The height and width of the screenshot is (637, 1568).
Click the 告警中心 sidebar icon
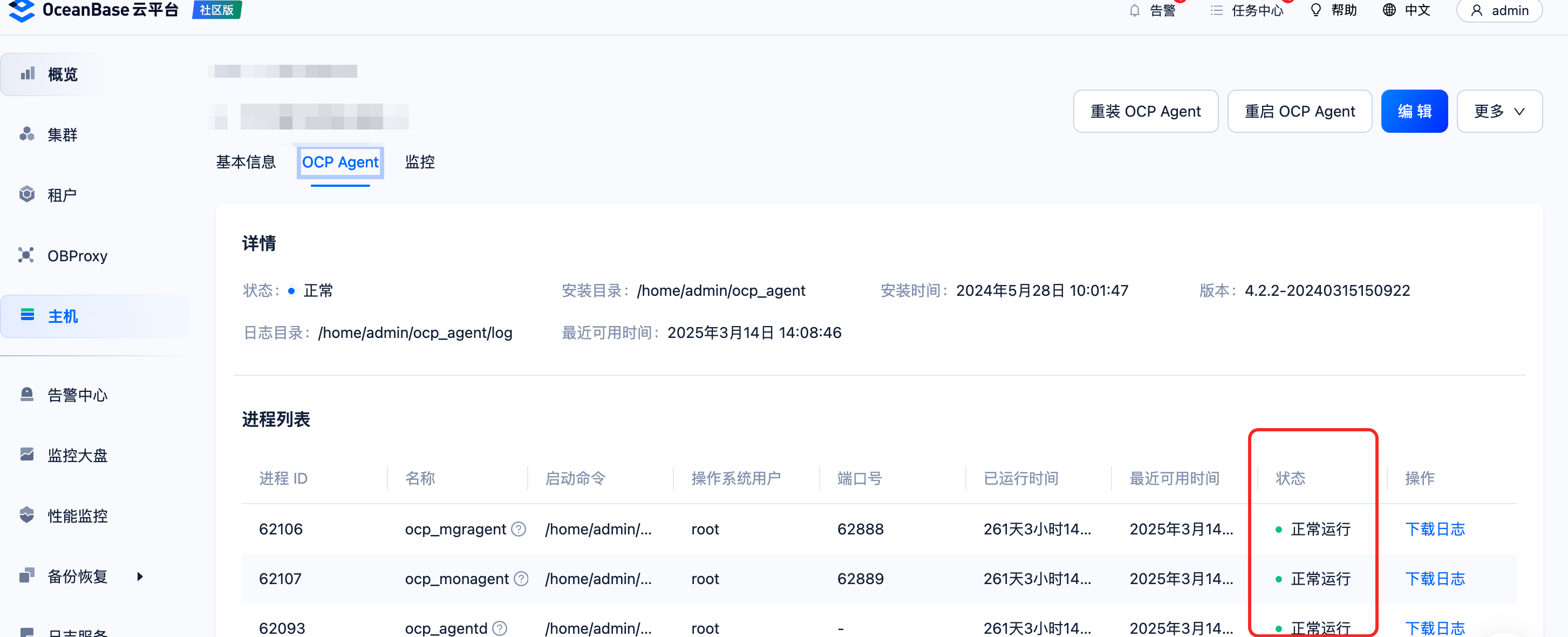click(27, 394)
